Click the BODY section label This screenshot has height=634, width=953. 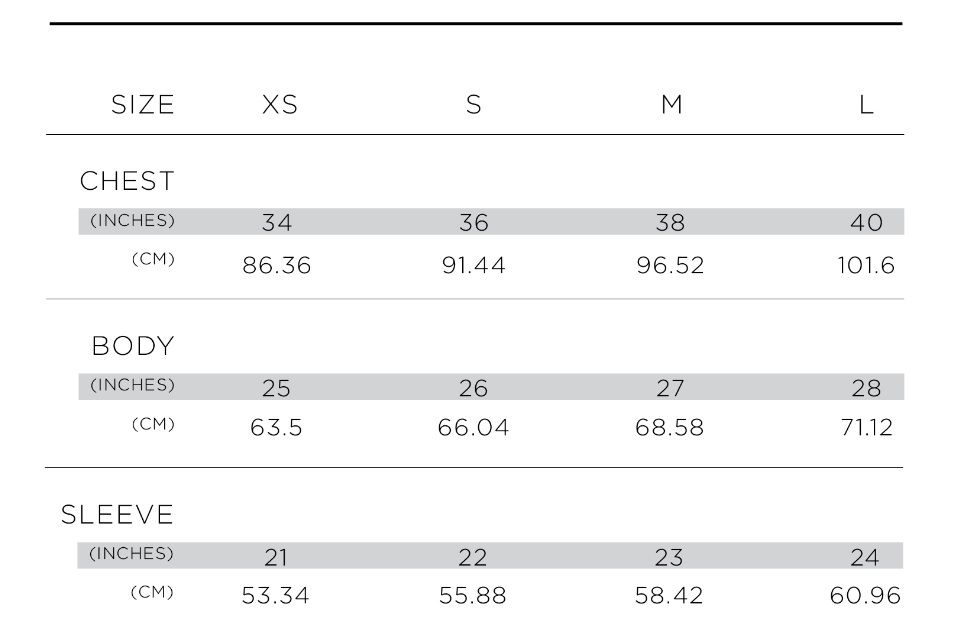[x=133, y=346]
